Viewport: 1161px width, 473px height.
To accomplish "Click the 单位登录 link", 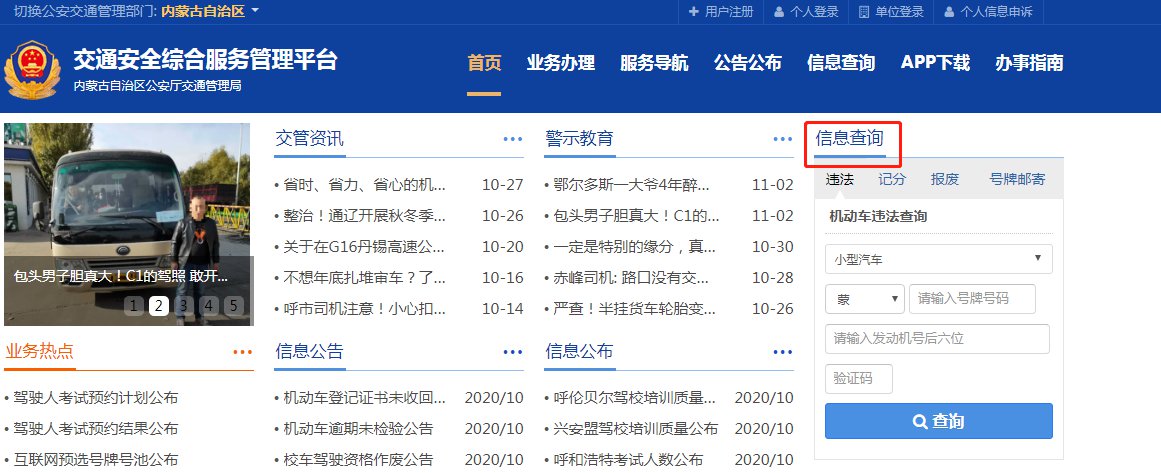I will (899, 12).
